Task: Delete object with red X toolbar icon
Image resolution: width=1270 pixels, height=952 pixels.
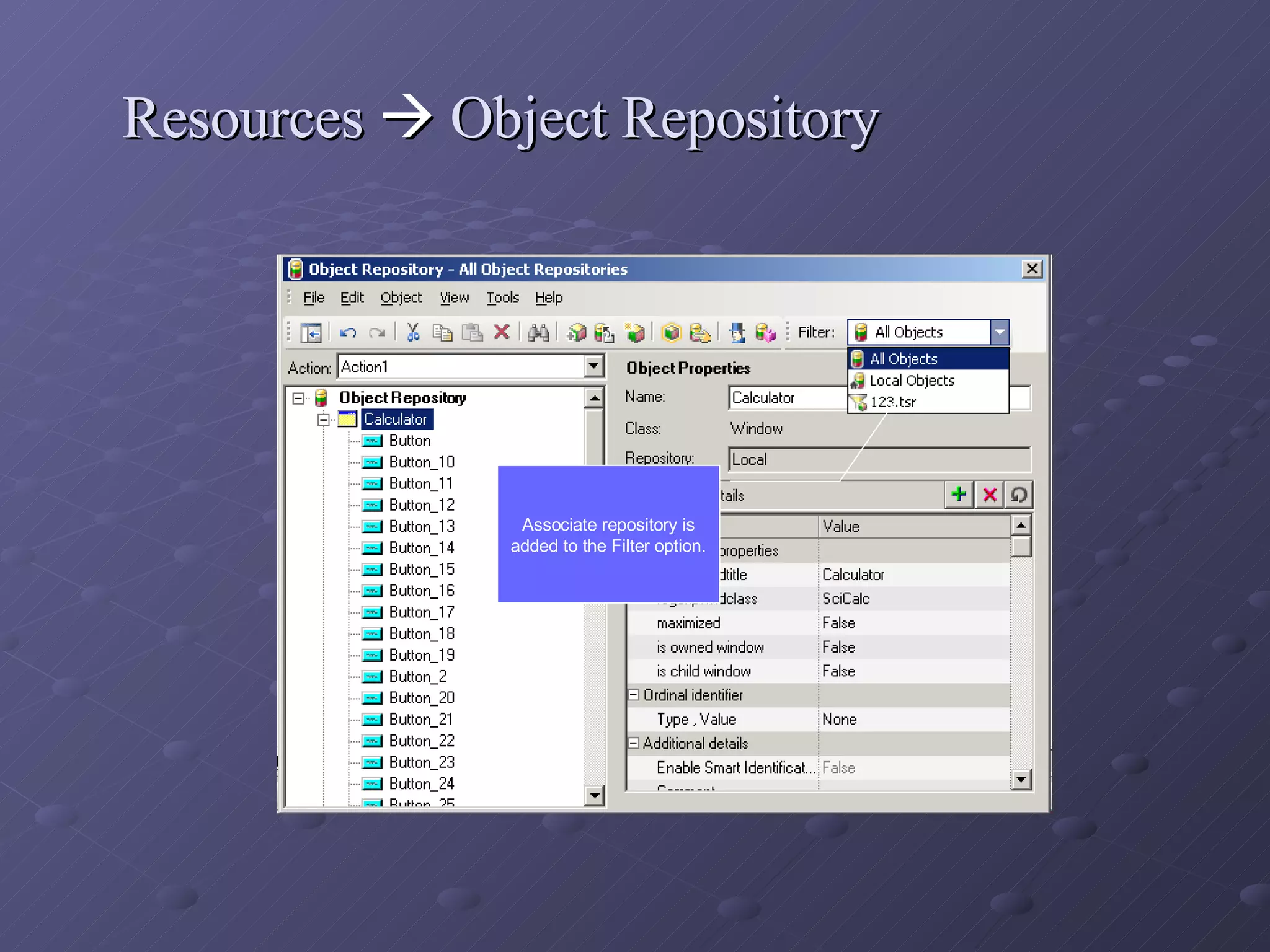Action: click(x=502, y=332)
